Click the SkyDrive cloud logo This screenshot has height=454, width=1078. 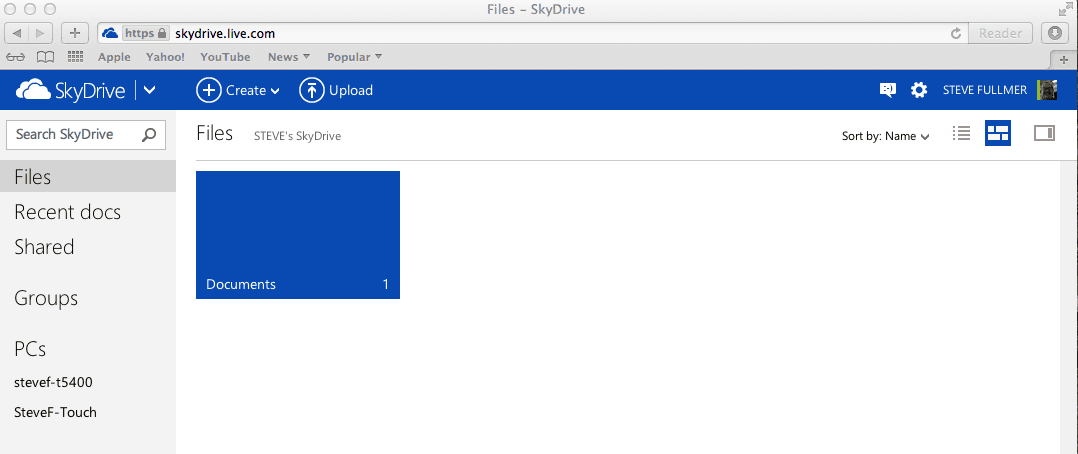click(33, 90)
